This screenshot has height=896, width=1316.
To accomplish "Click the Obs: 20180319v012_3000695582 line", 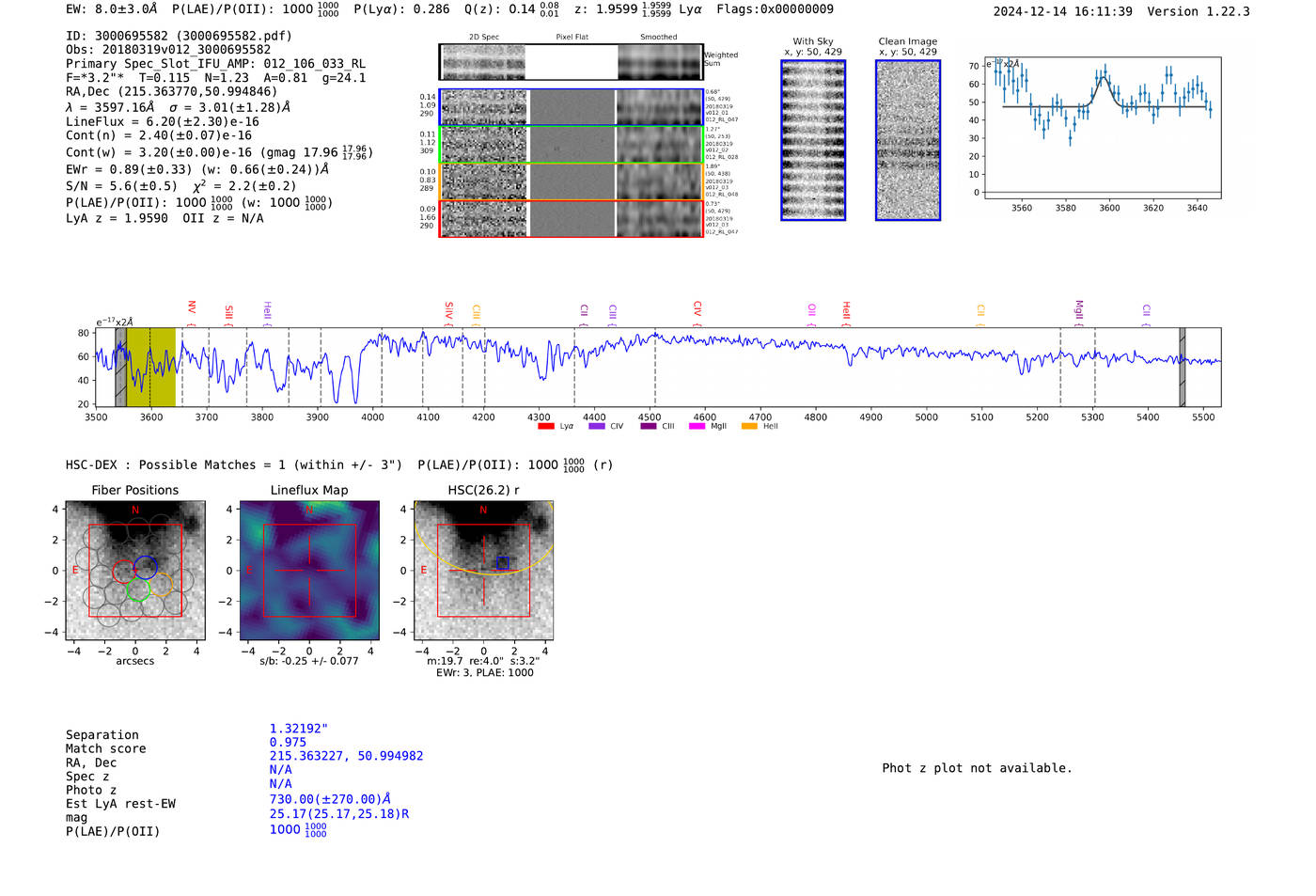I will 168,50.
